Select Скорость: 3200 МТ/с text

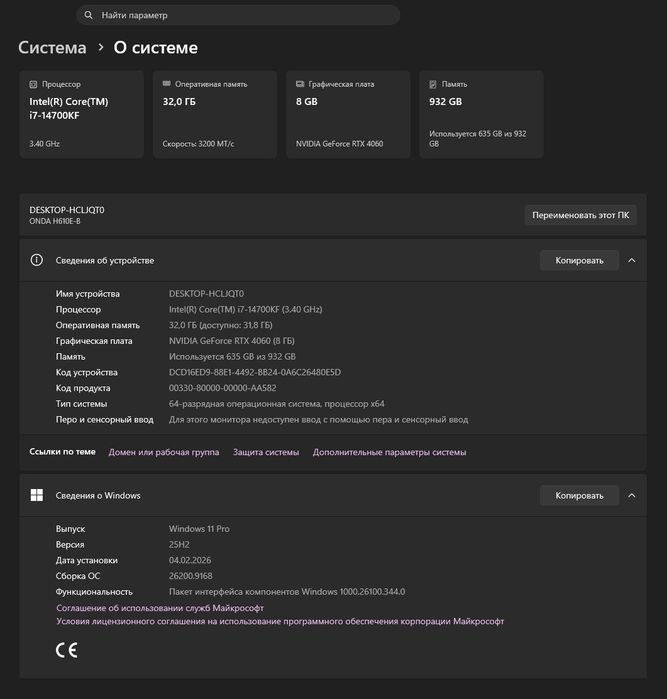pos(198,144)
